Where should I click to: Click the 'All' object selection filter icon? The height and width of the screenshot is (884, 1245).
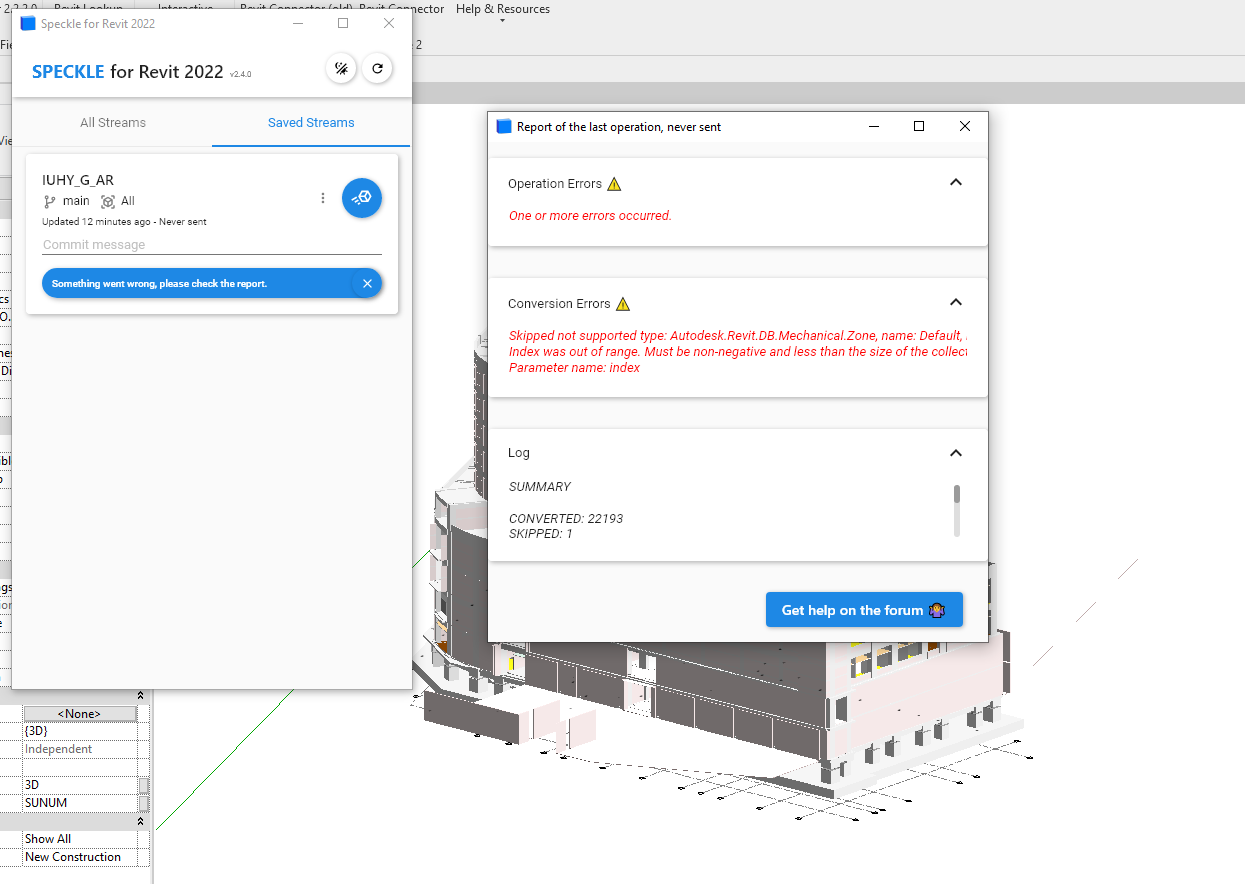point(108,201)
